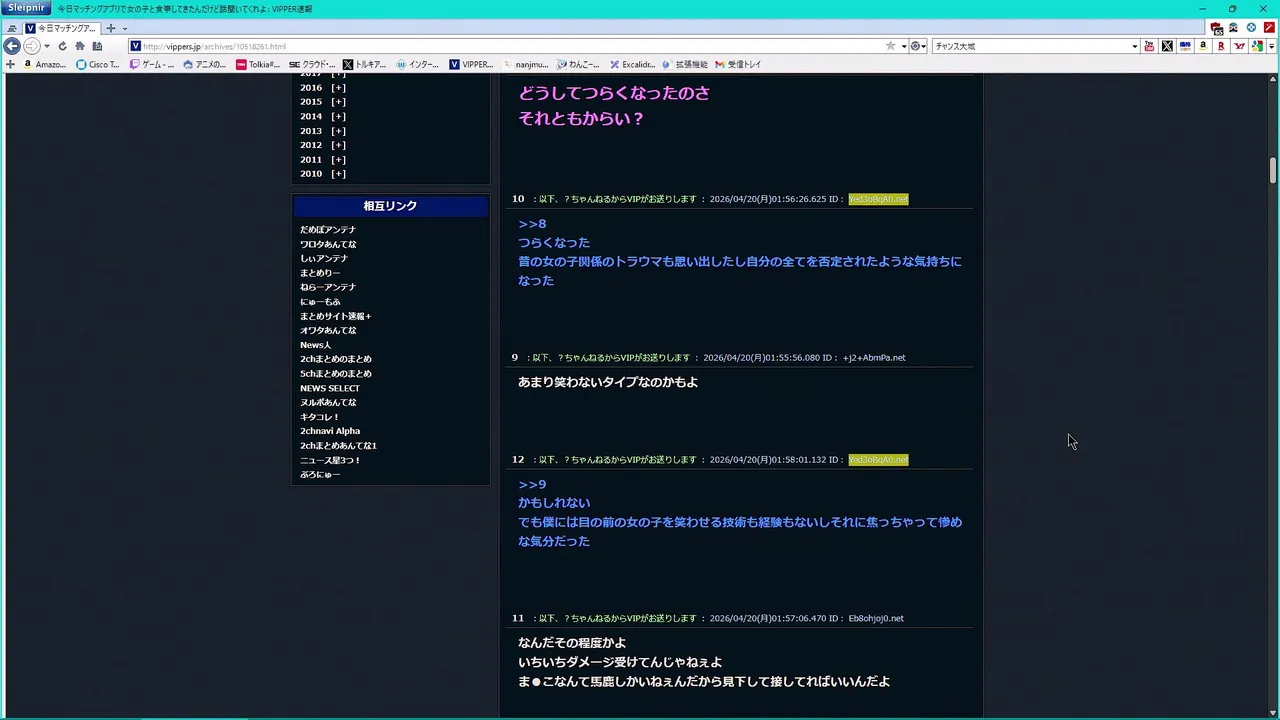Open the 拡張機能 bookmark
This screenshot has width=1280, height=720.
coord(685,64)
